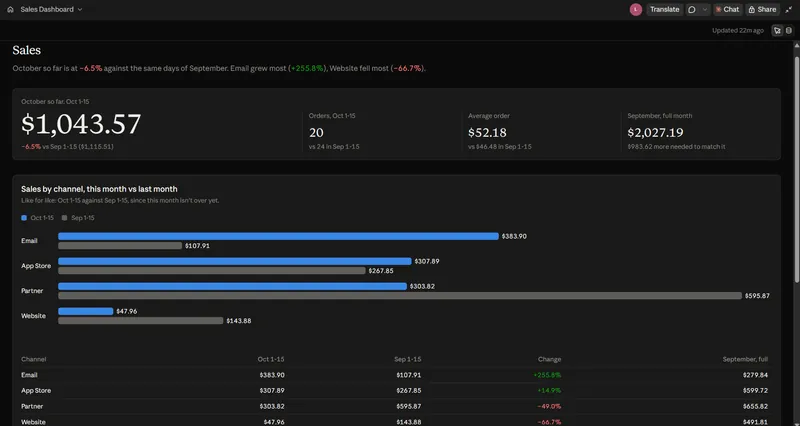Click "Sales by channel, this month vs last month"

point(99,189)
